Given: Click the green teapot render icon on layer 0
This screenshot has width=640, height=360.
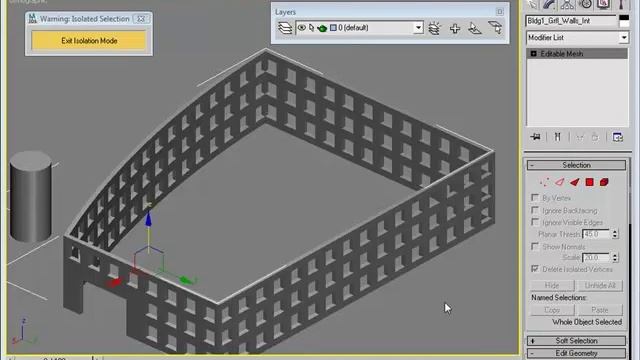Looking at the screenshot, I should point(322,28).
